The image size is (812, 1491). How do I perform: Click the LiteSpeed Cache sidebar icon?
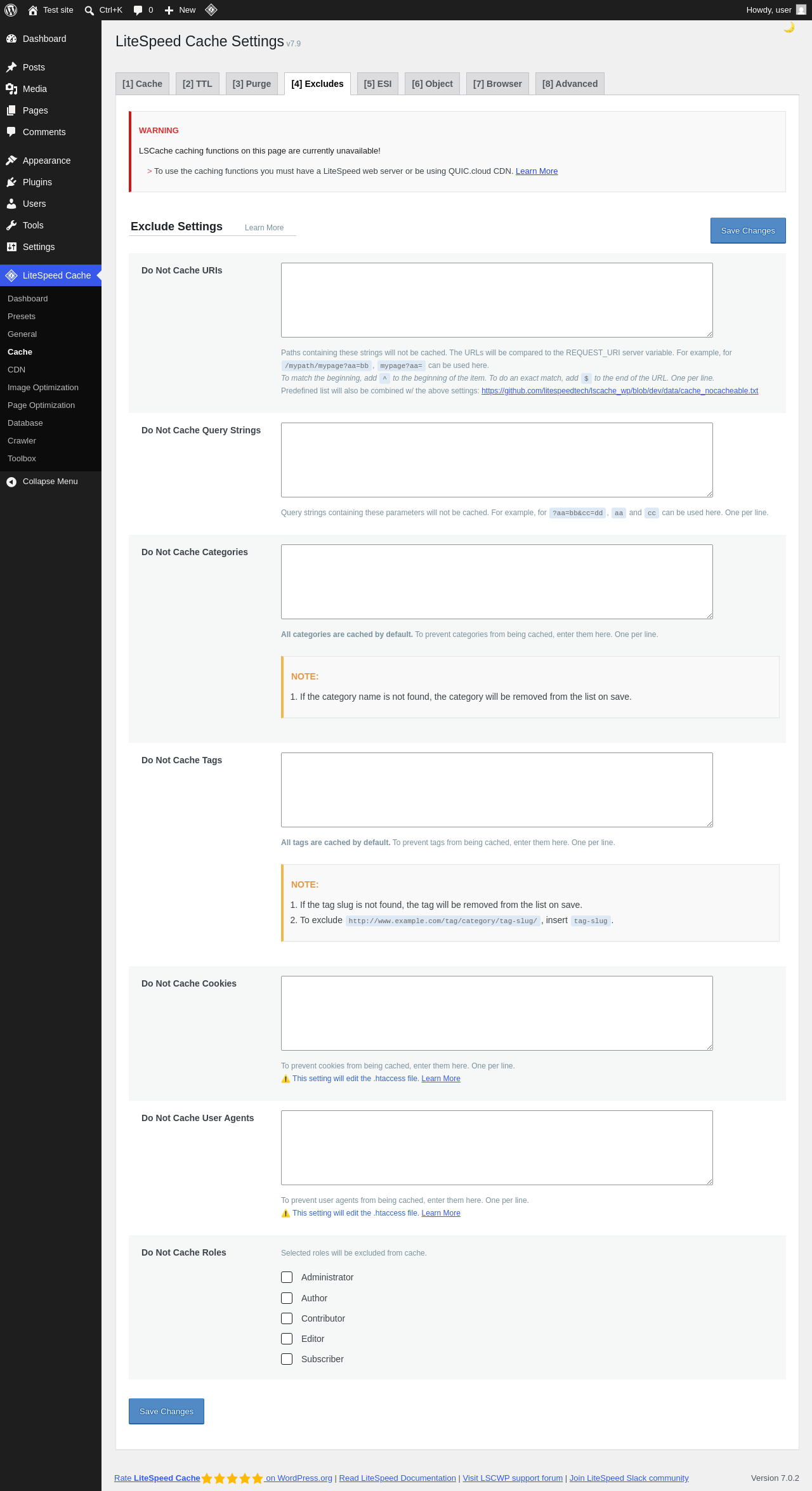point(11,275)
